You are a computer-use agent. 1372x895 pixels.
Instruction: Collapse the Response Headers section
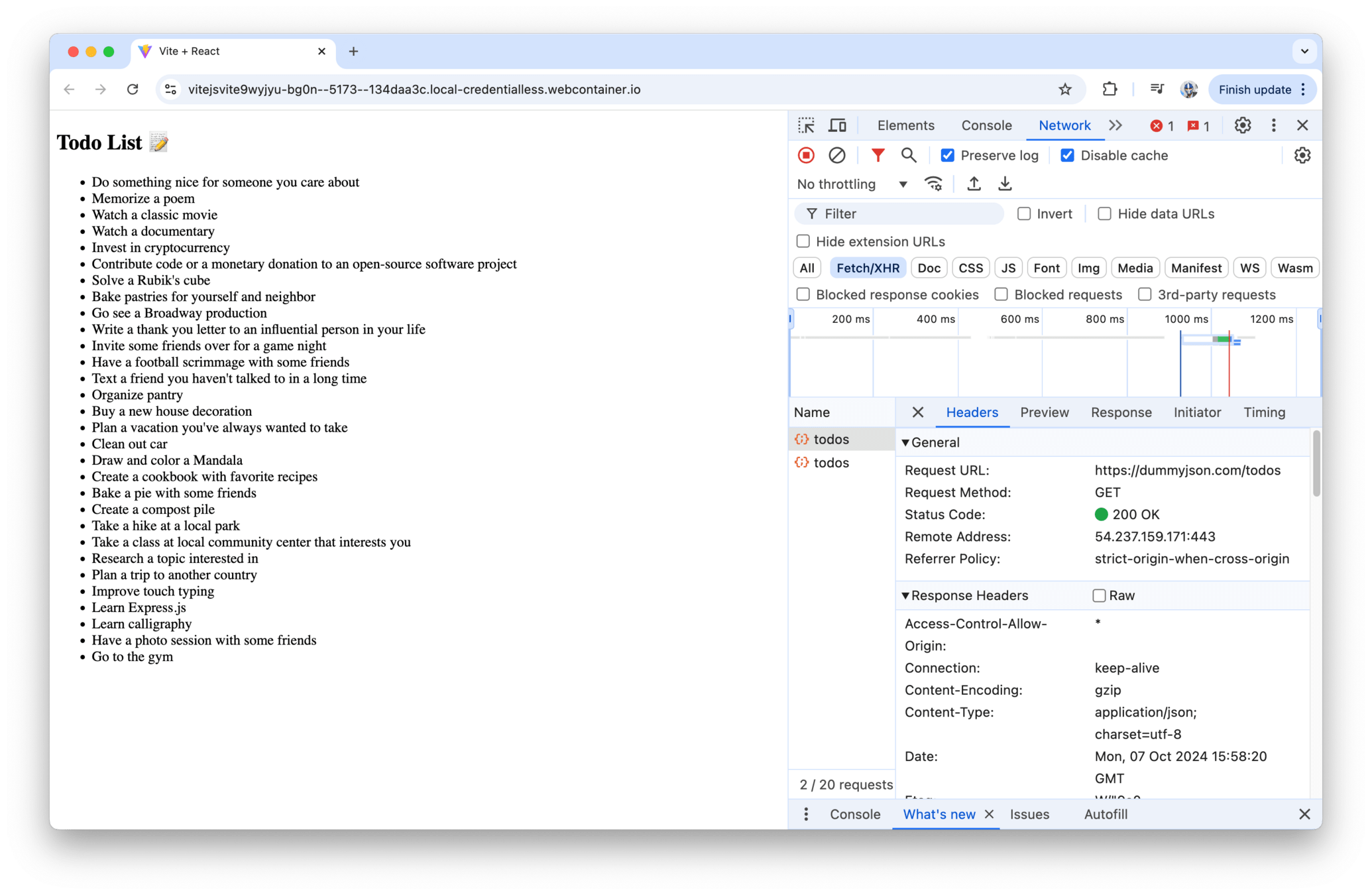click(x=905, y=595)
